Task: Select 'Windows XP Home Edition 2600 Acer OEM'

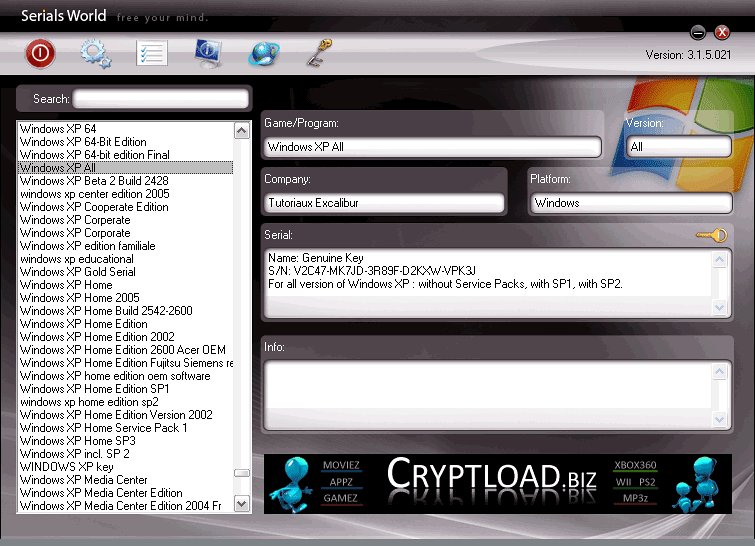Action: coord(126,350)
